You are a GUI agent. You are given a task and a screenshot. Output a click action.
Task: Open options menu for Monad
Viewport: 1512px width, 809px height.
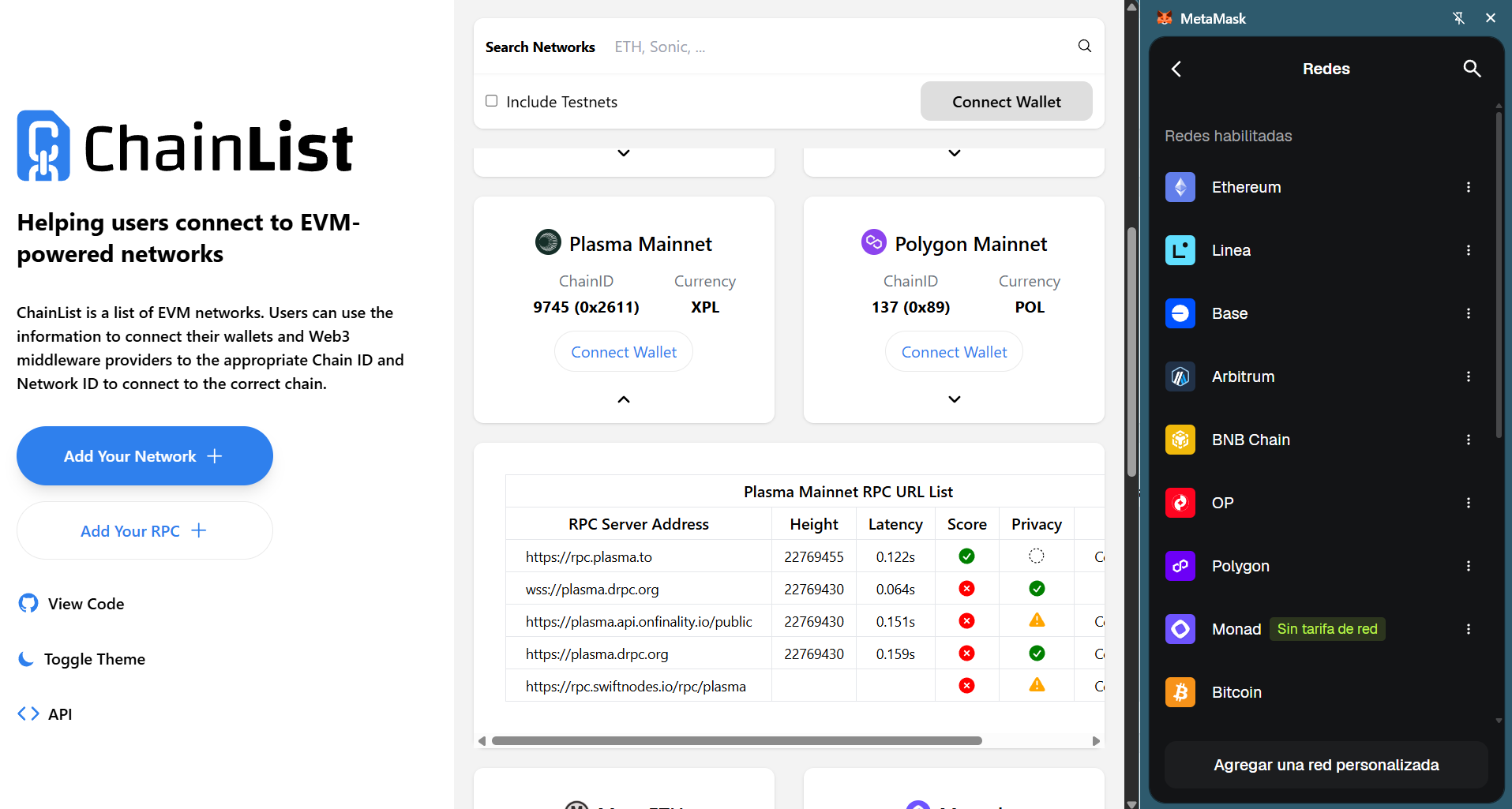pyautogui.click(x=1469, y=629)
